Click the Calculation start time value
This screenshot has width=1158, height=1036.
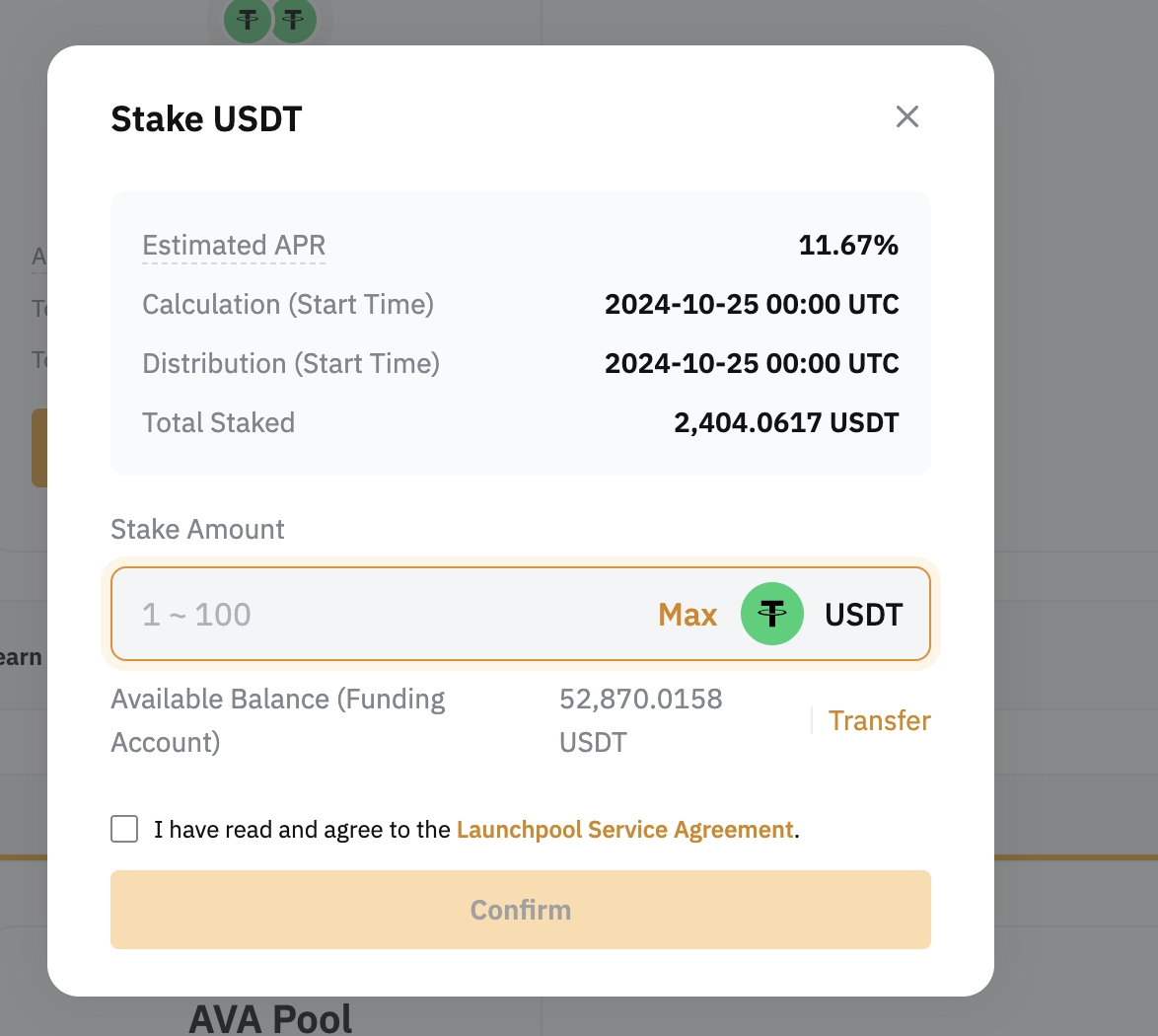click(751, 305)
